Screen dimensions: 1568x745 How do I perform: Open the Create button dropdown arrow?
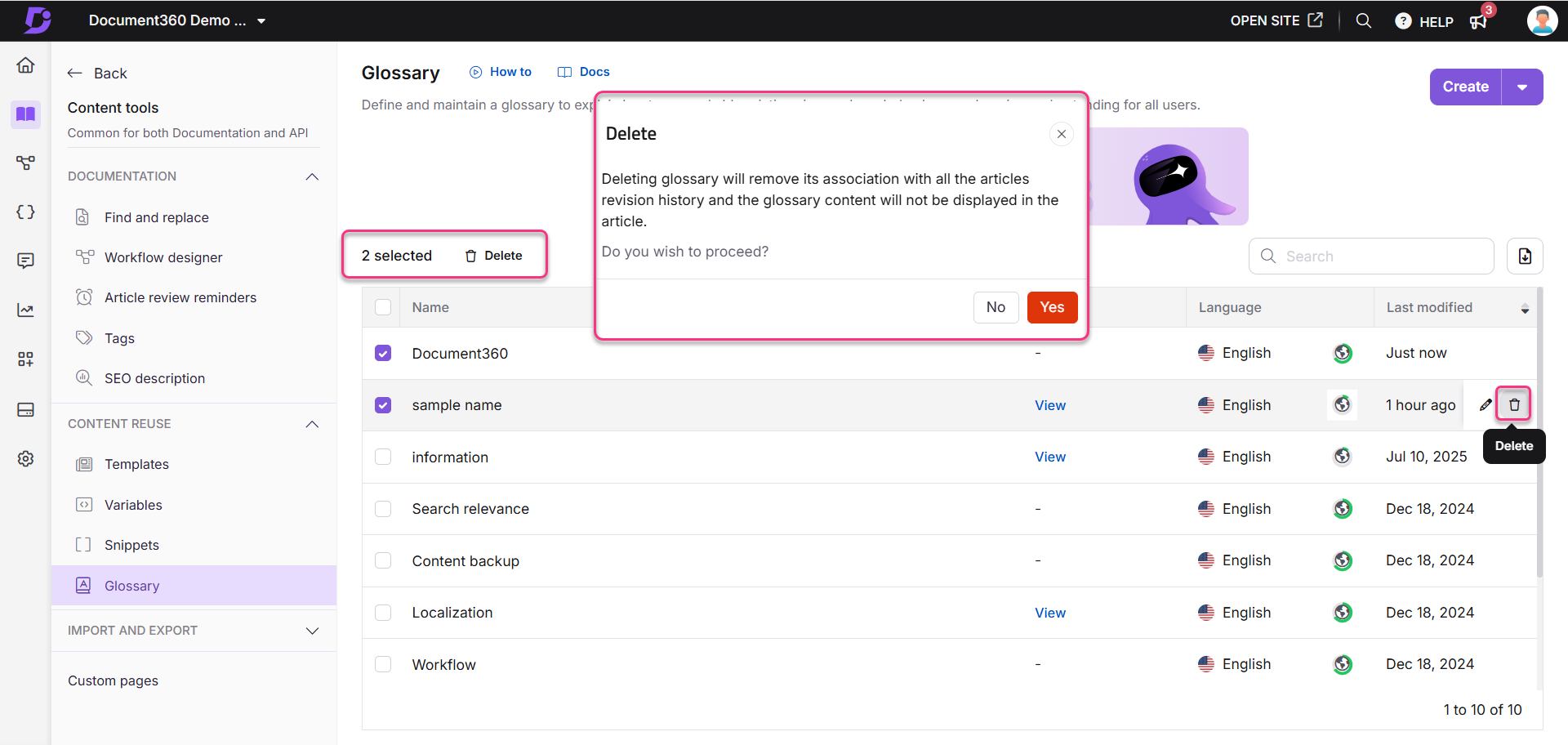pyautogui.click(x=1522, y=87)
